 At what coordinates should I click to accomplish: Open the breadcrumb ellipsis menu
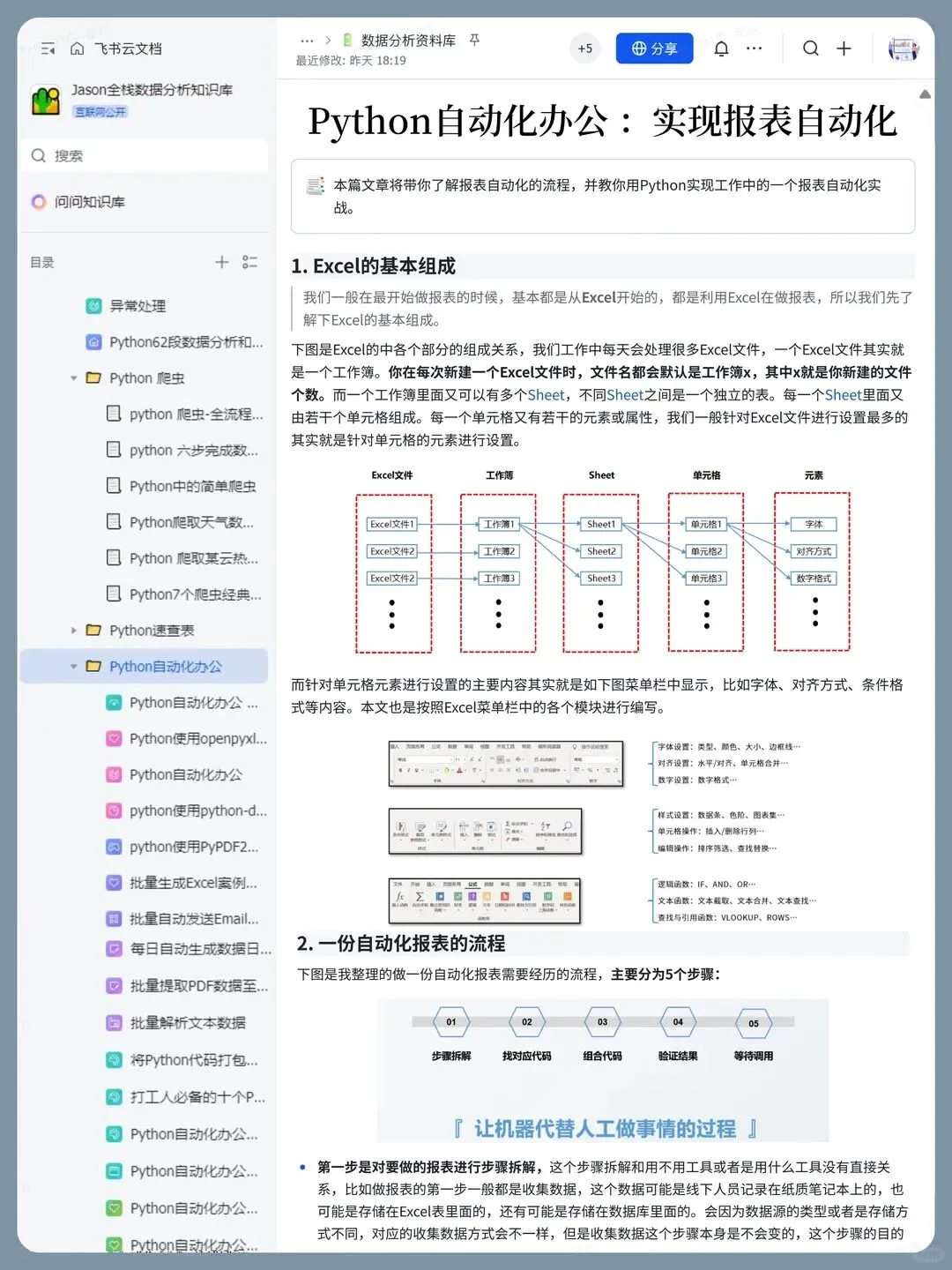[x=307, y=41]
